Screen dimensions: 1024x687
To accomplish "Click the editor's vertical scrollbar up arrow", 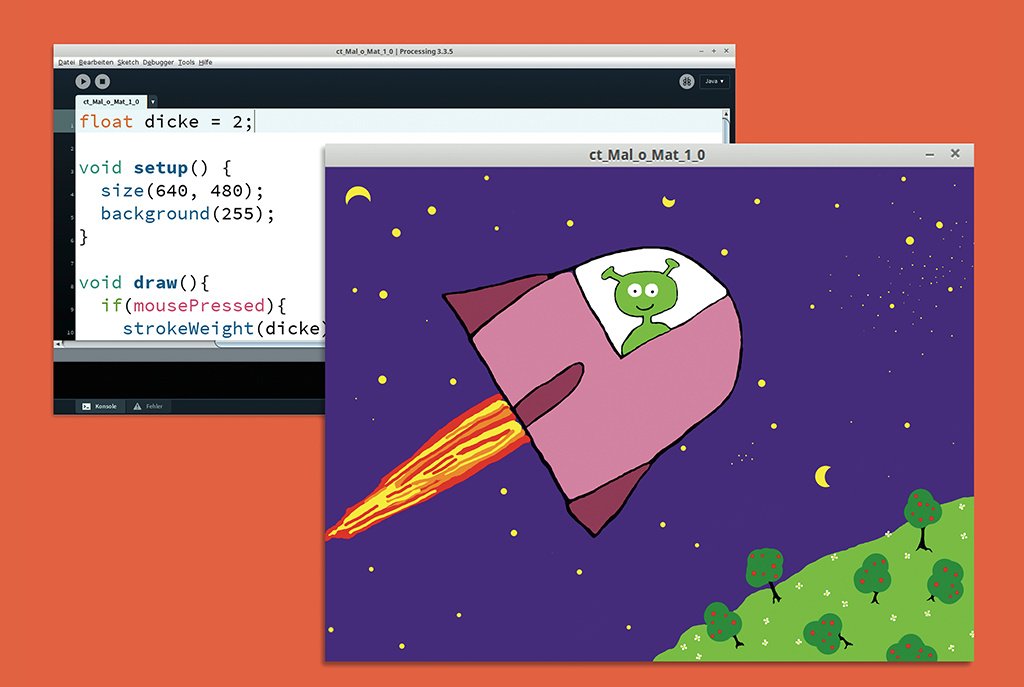I will (728, 115).
